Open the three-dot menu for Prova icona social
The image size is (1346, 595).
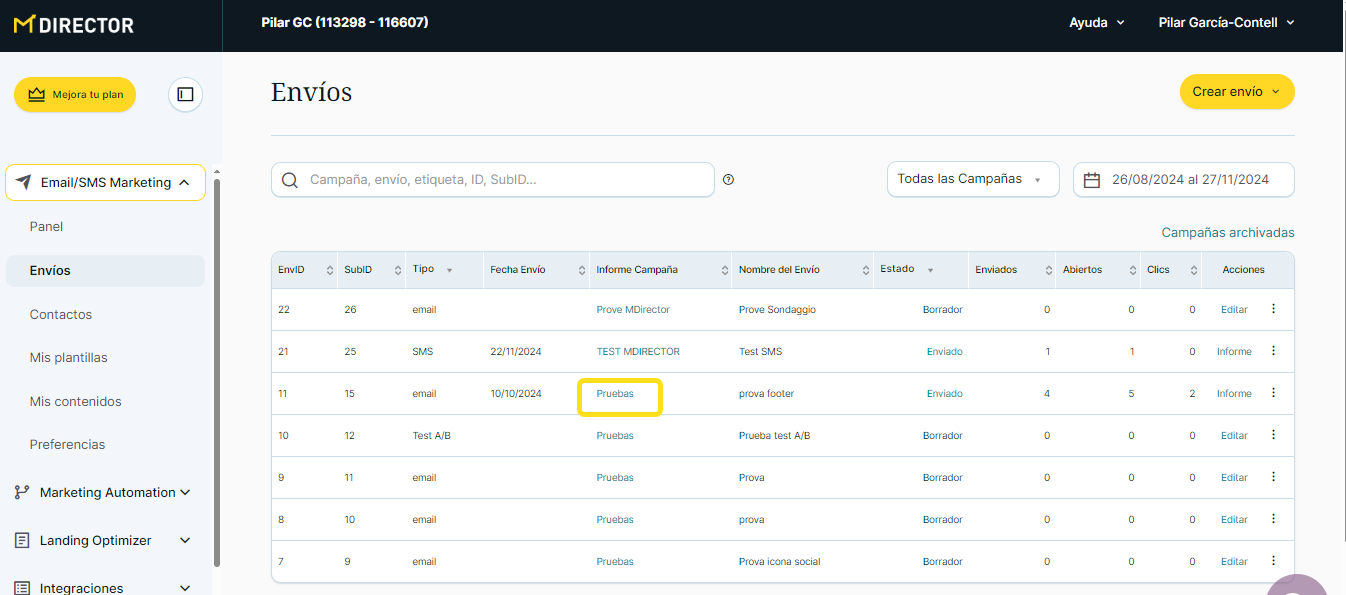tap(1273, 561)
